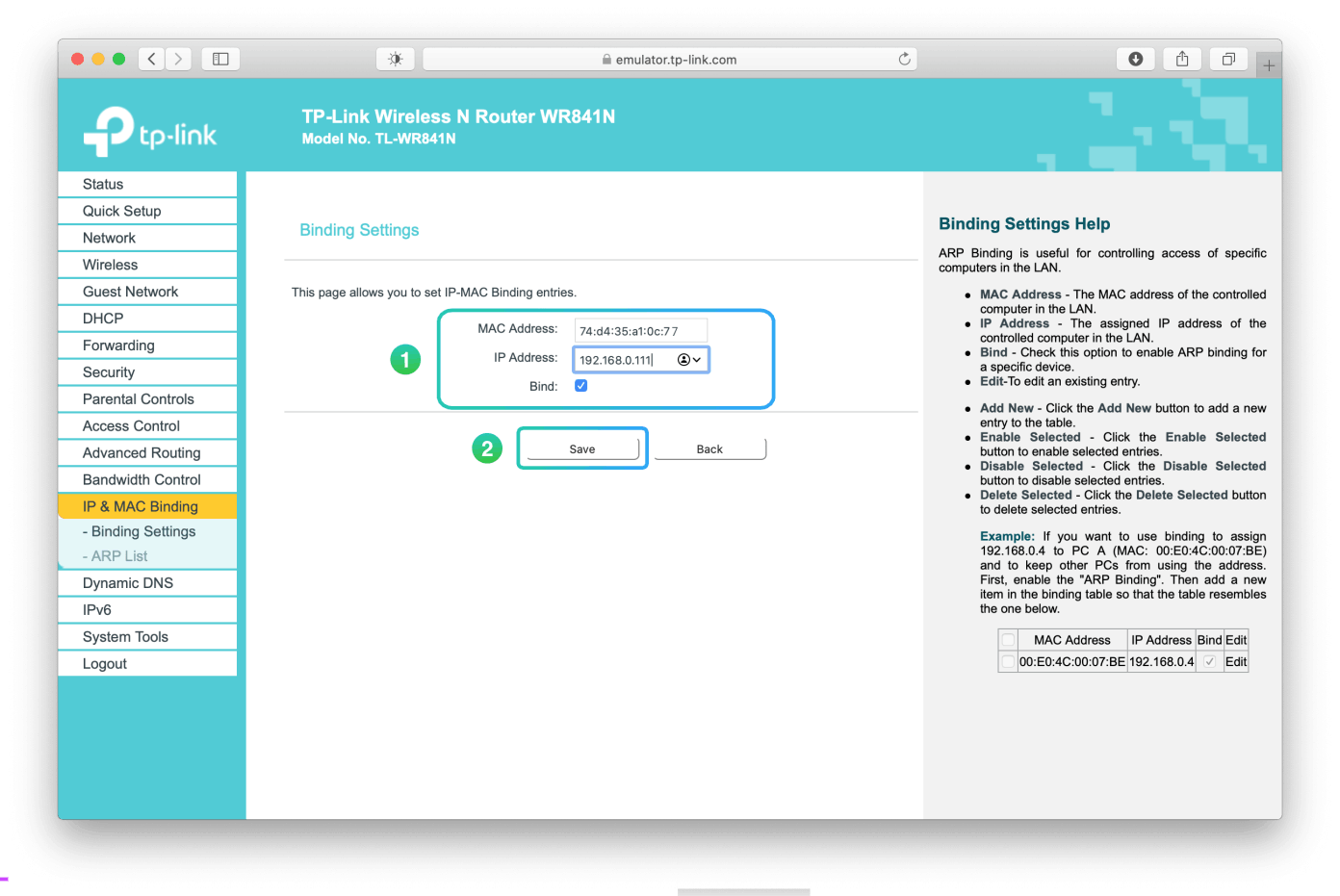Open Bandwidth Control menu
The image size is (1340, 896).
click(147, 480)
